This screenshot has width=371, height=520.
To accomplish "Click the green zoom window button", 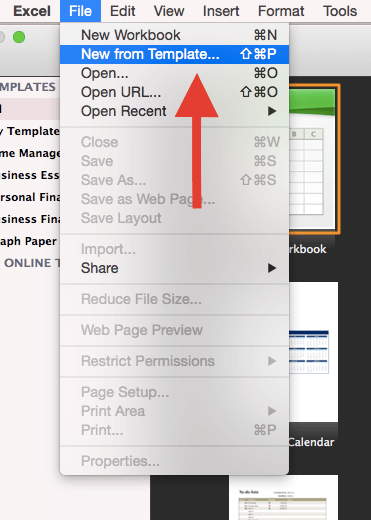I will click(x=19, y=37).
